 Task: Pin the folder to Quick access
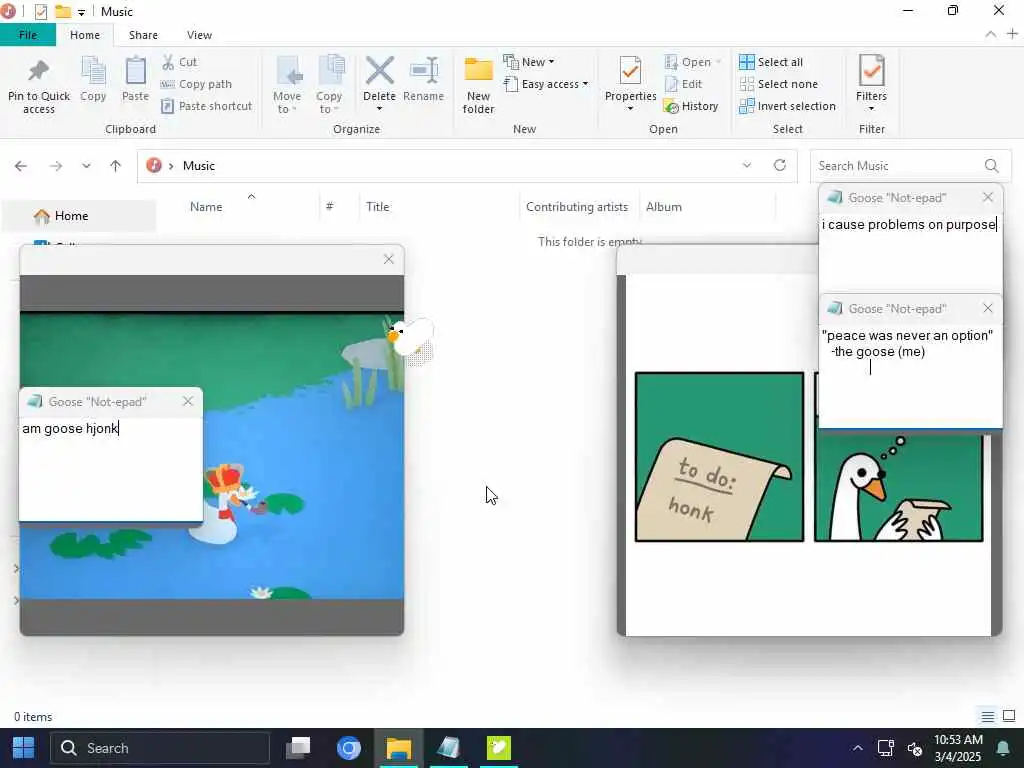tap(39, 87)
